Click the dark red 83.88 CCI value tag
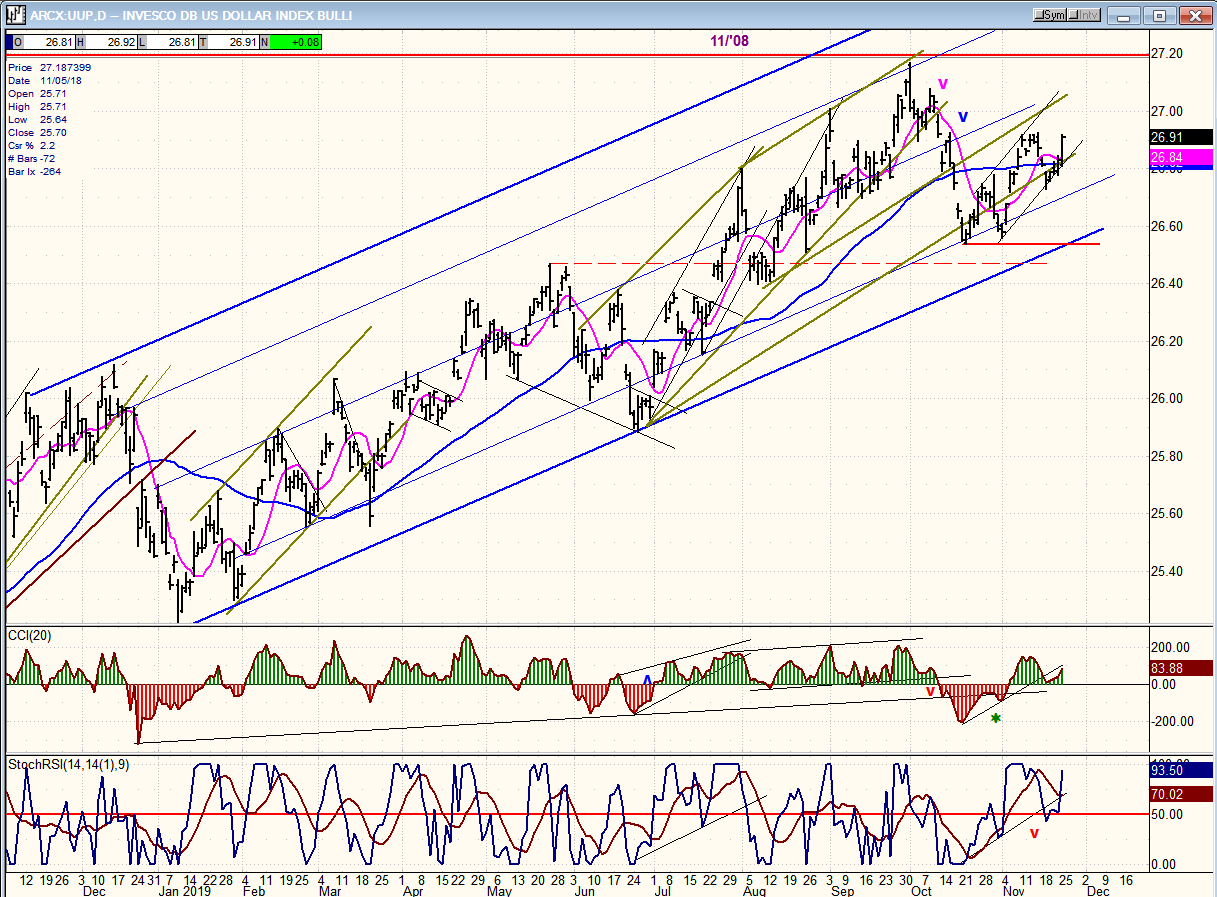 pyautogui.click(x=1167, y=668)
